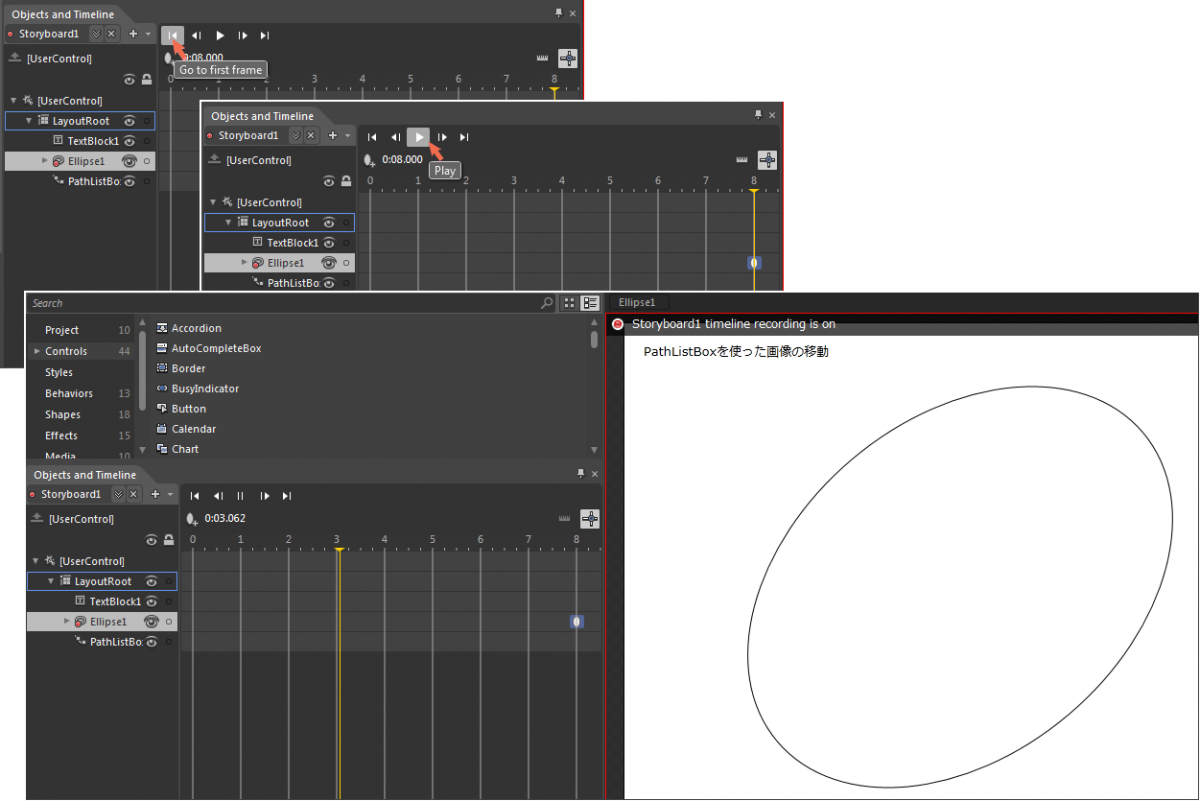This screenshot has width=1200, height=801.
Task: Toggle snapping icon in panel with Go to first frame tooltip
Action: pyautogui.click(x=568, y=58)
